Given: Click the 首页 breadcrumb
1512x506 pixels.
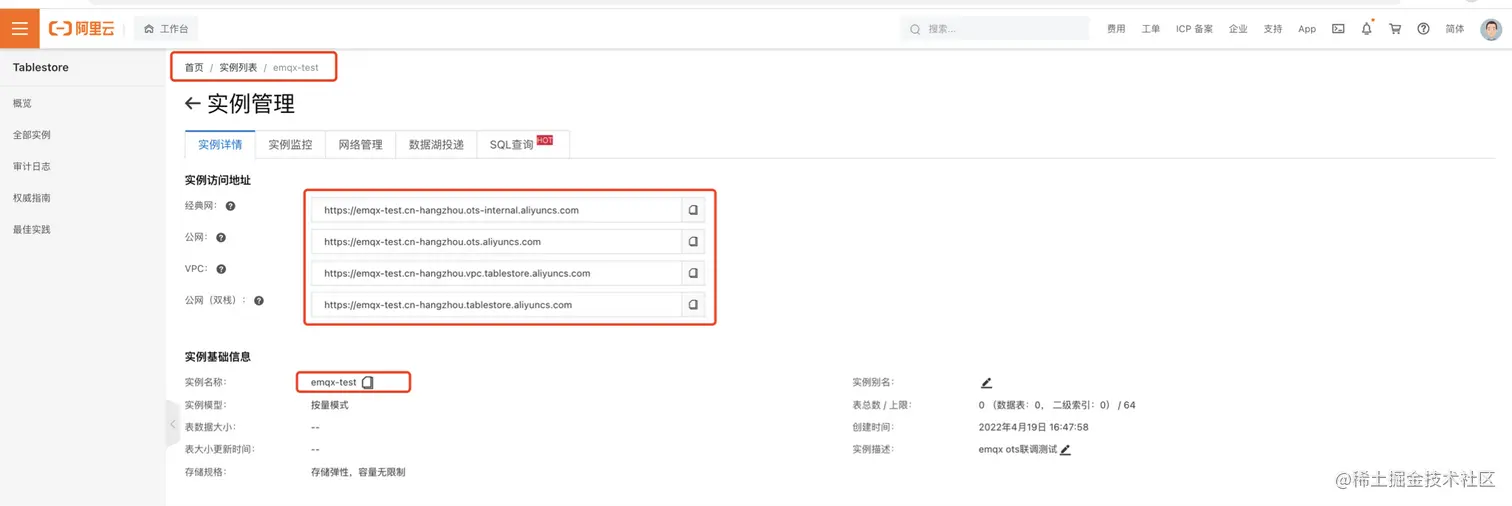Looking at the screenshot, I should coord(194,67).
